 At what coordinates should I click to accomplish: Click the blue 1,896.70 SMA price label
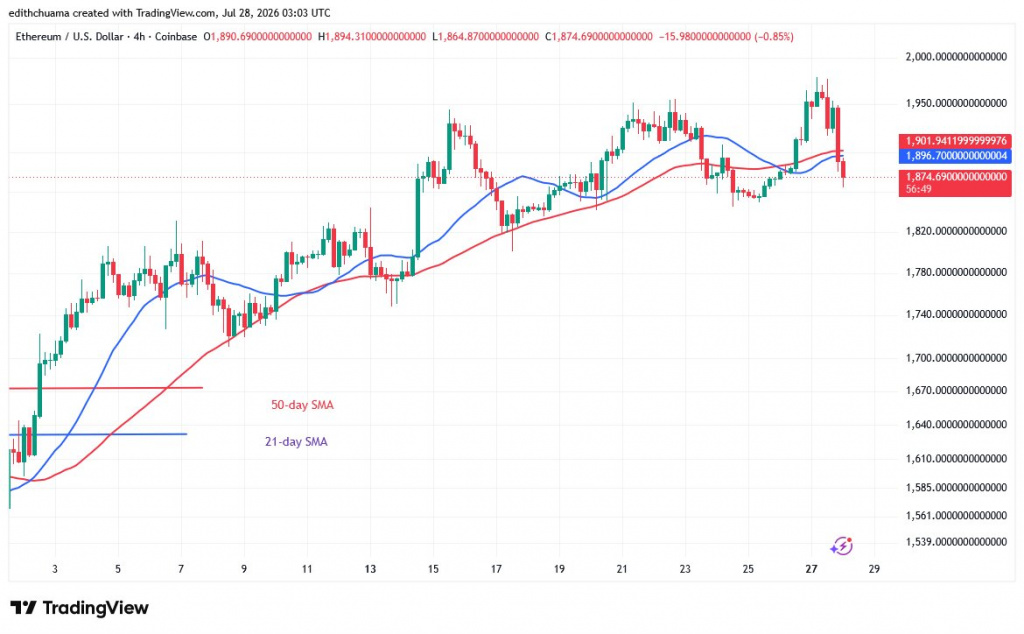click(x=955, y=155)
